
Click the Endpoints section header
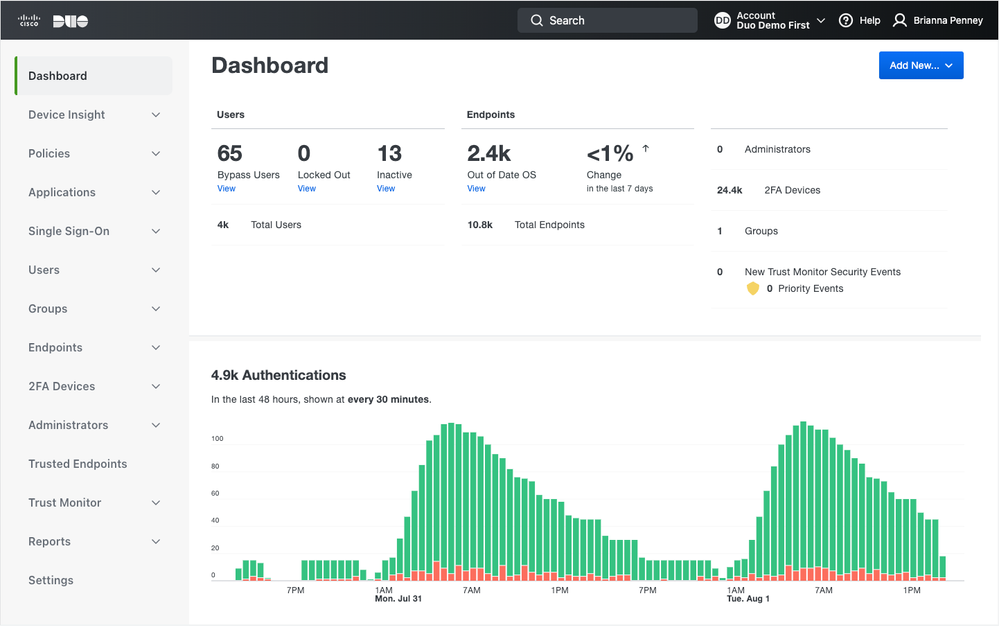[x=491, y=115]
